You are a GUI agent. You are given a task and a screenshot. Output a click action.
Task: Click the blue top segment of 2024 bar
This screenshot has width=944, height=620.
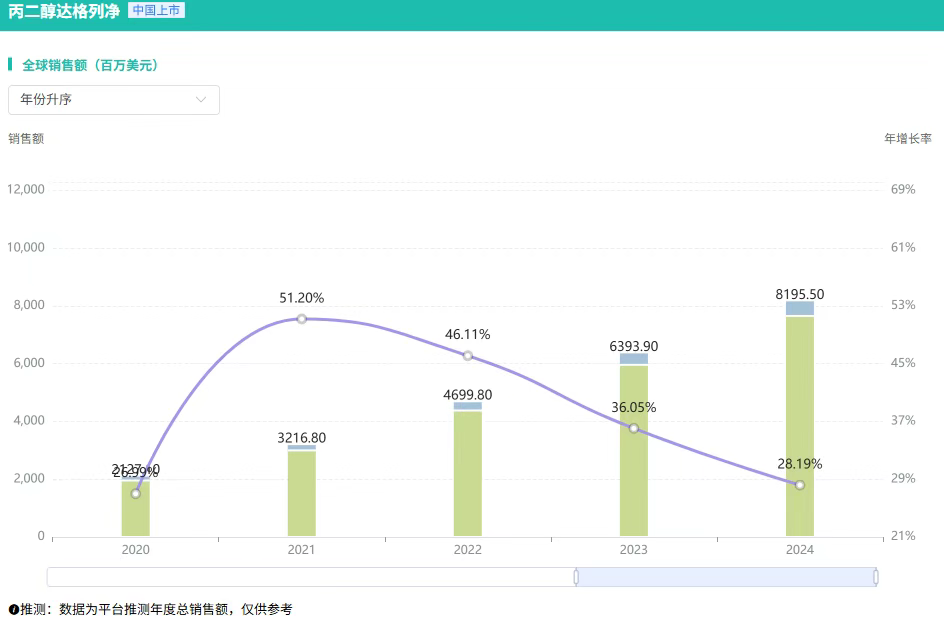pos(799,308)
